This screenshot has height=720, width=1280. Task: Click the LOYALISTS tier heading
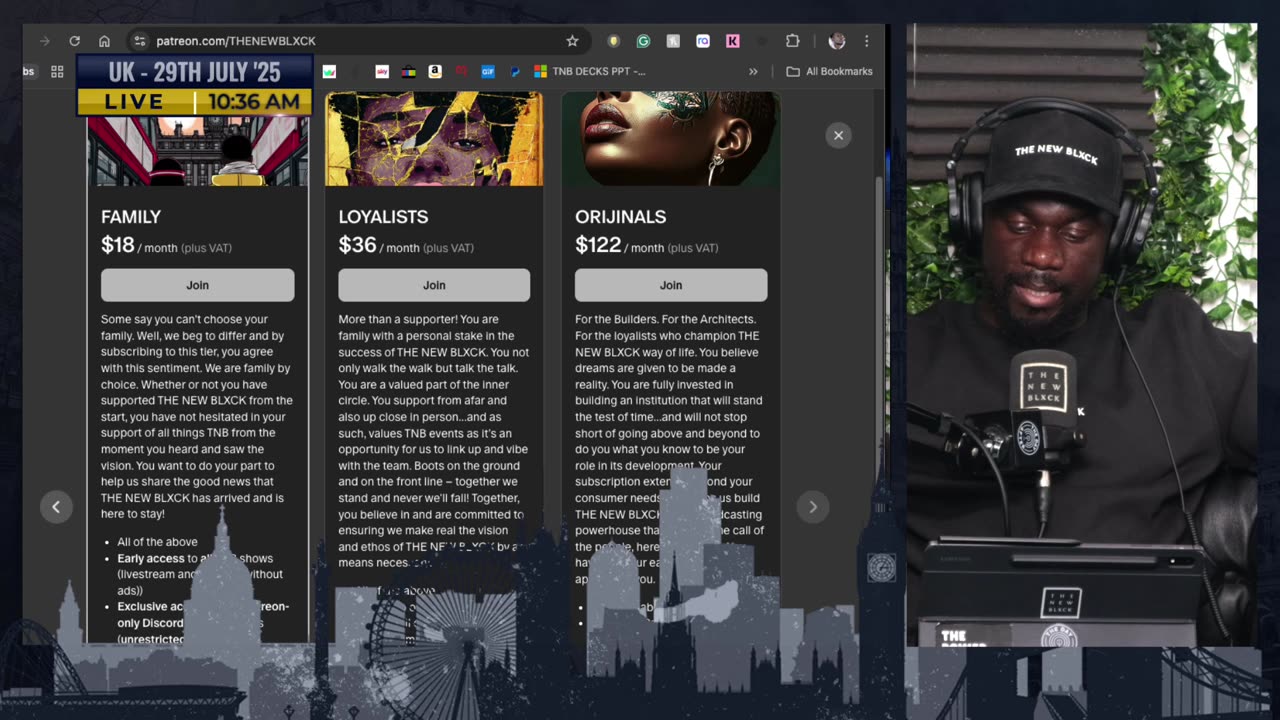point(383,217)
